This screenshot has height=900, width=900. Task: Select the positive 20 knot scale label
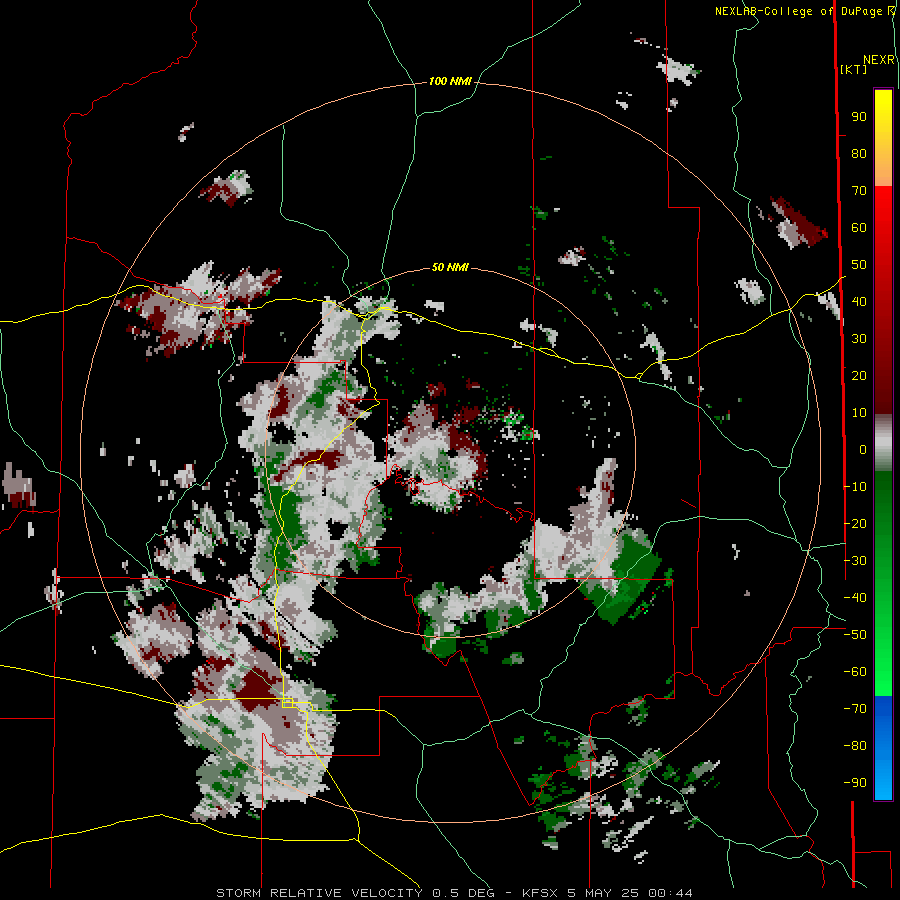pos(859,376)
